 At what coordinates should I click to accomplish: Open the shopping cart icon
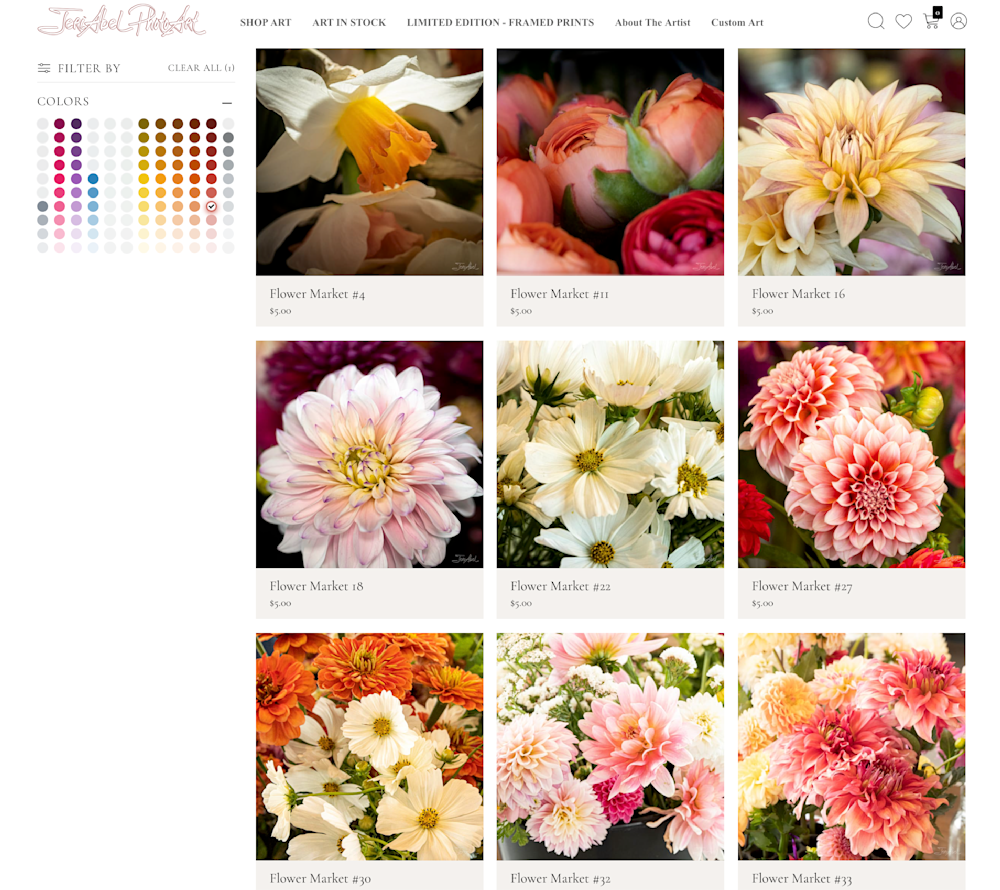click(931, 21)
